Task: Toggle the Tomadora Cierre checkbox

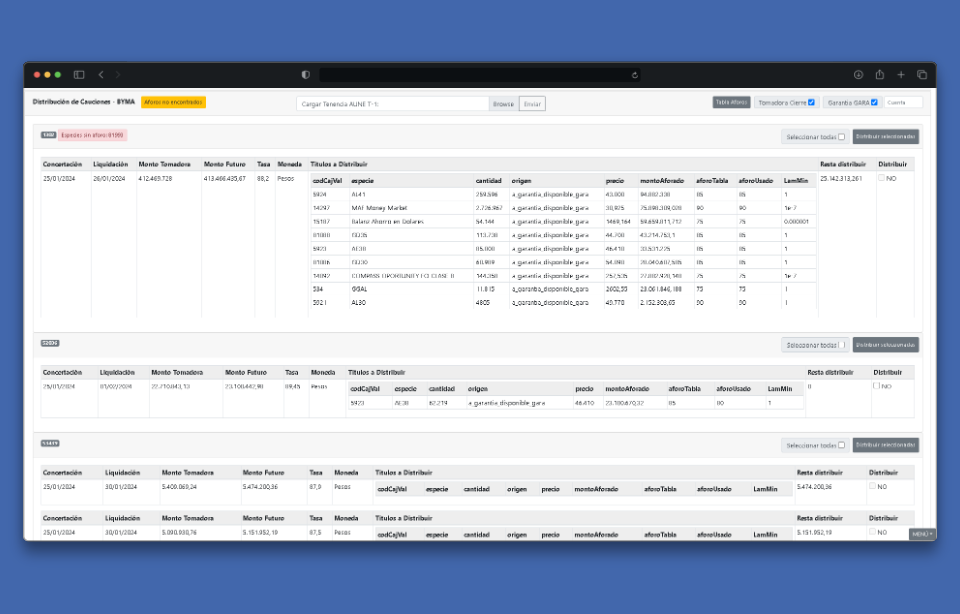Action: pos(811,102)
